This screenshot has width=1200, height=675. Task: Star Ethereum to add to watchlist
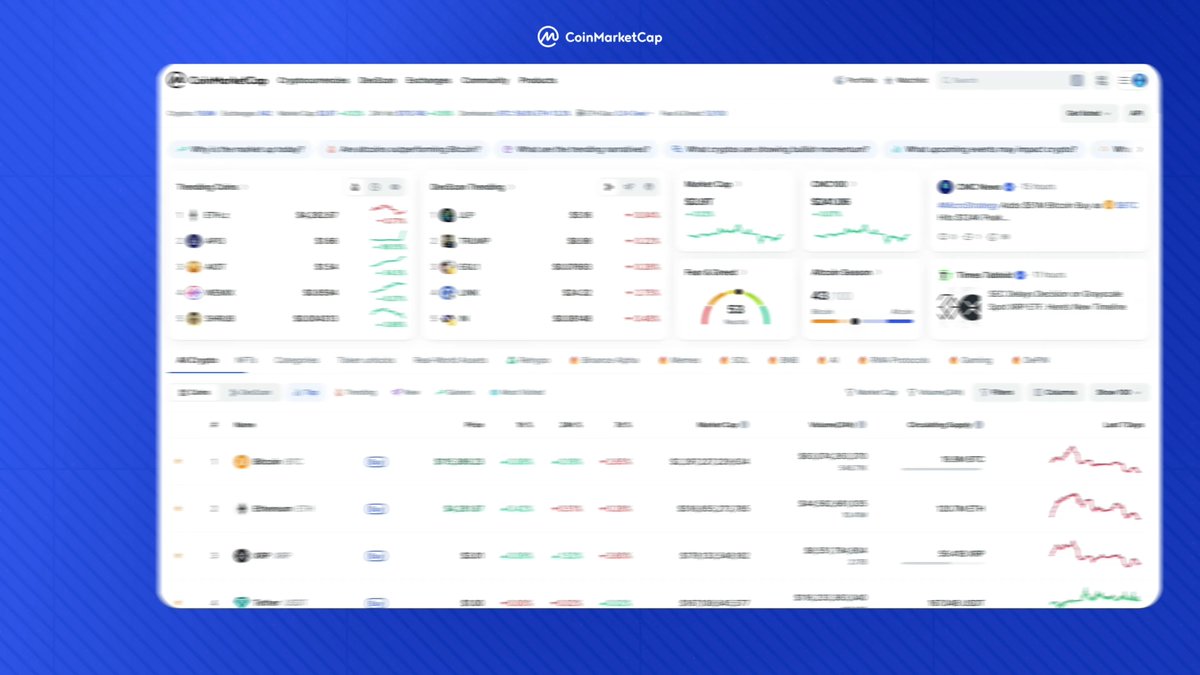(179, 509)
